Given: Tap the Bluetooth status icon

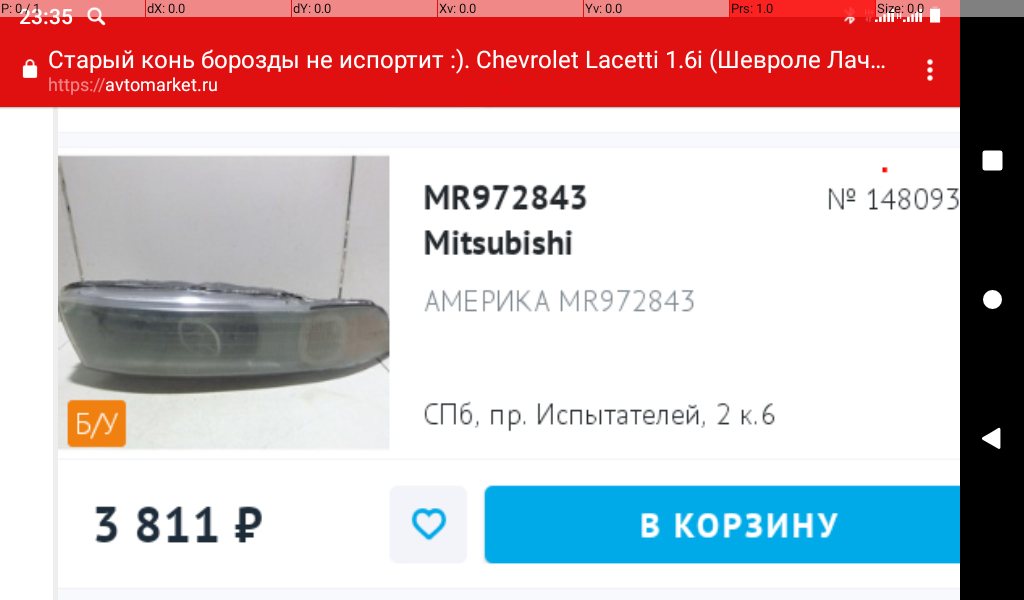Looking at the screenshot, I should tap(849, 16).
